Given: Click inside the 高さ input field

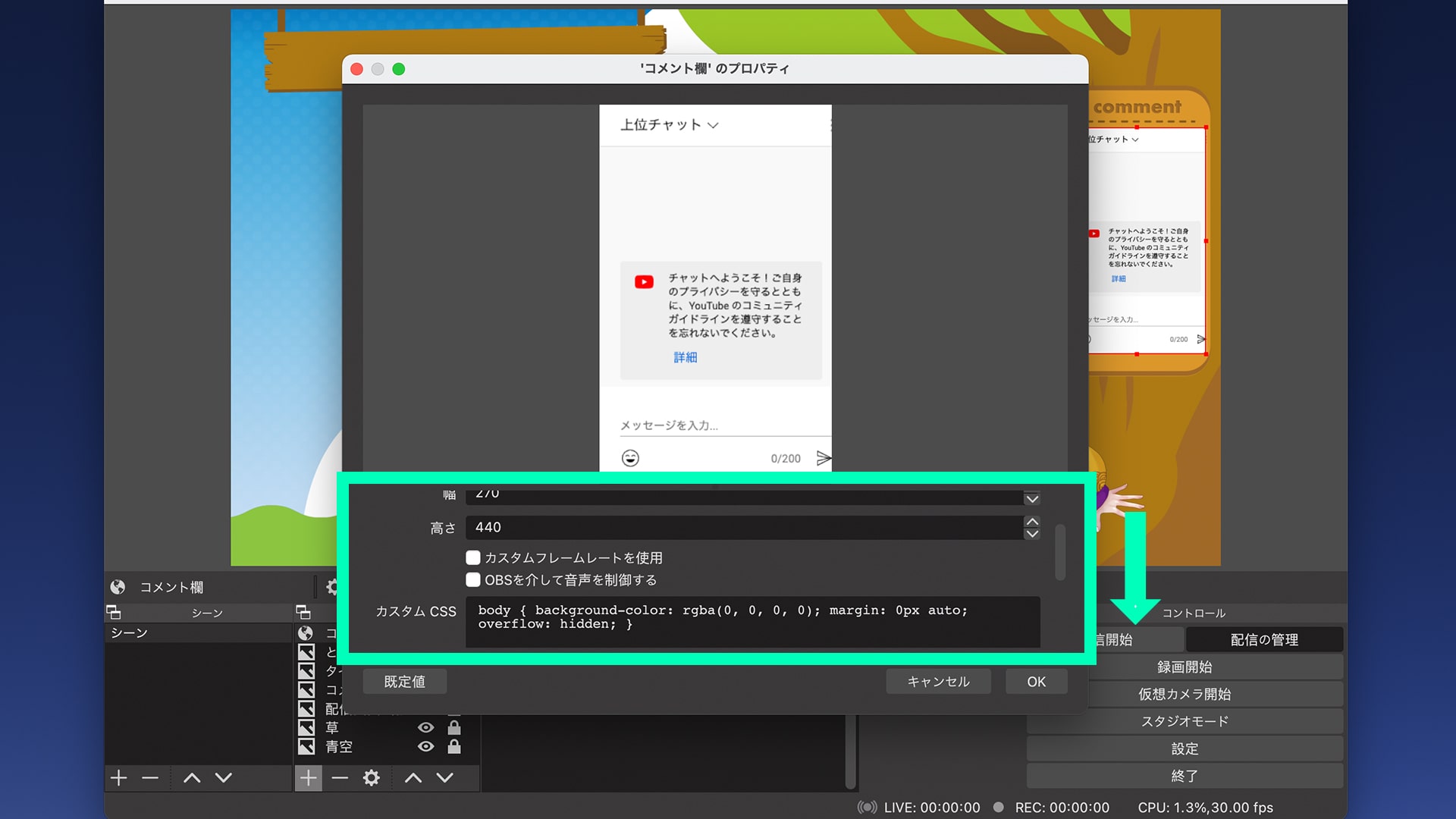Looking at the screenshot, I should [x=682, y=527].
